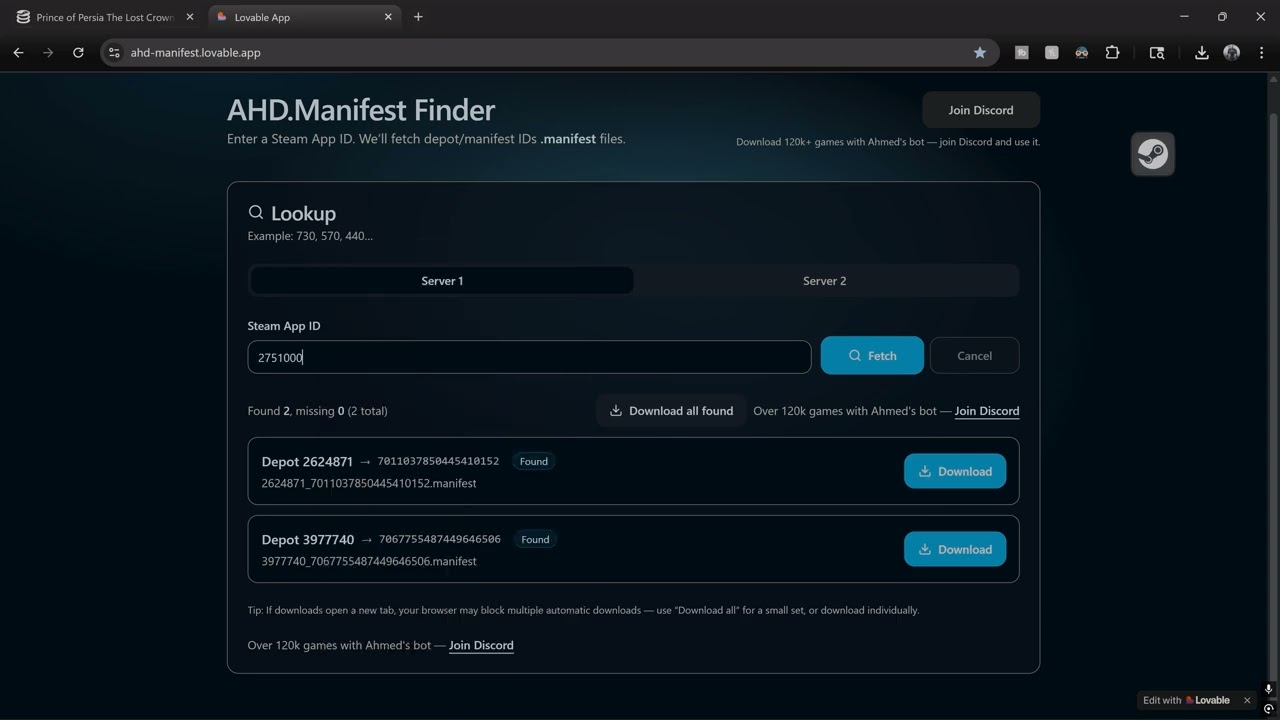
Task: Click the Found badge for Depot 3977740
Action: tap(535, 540)
